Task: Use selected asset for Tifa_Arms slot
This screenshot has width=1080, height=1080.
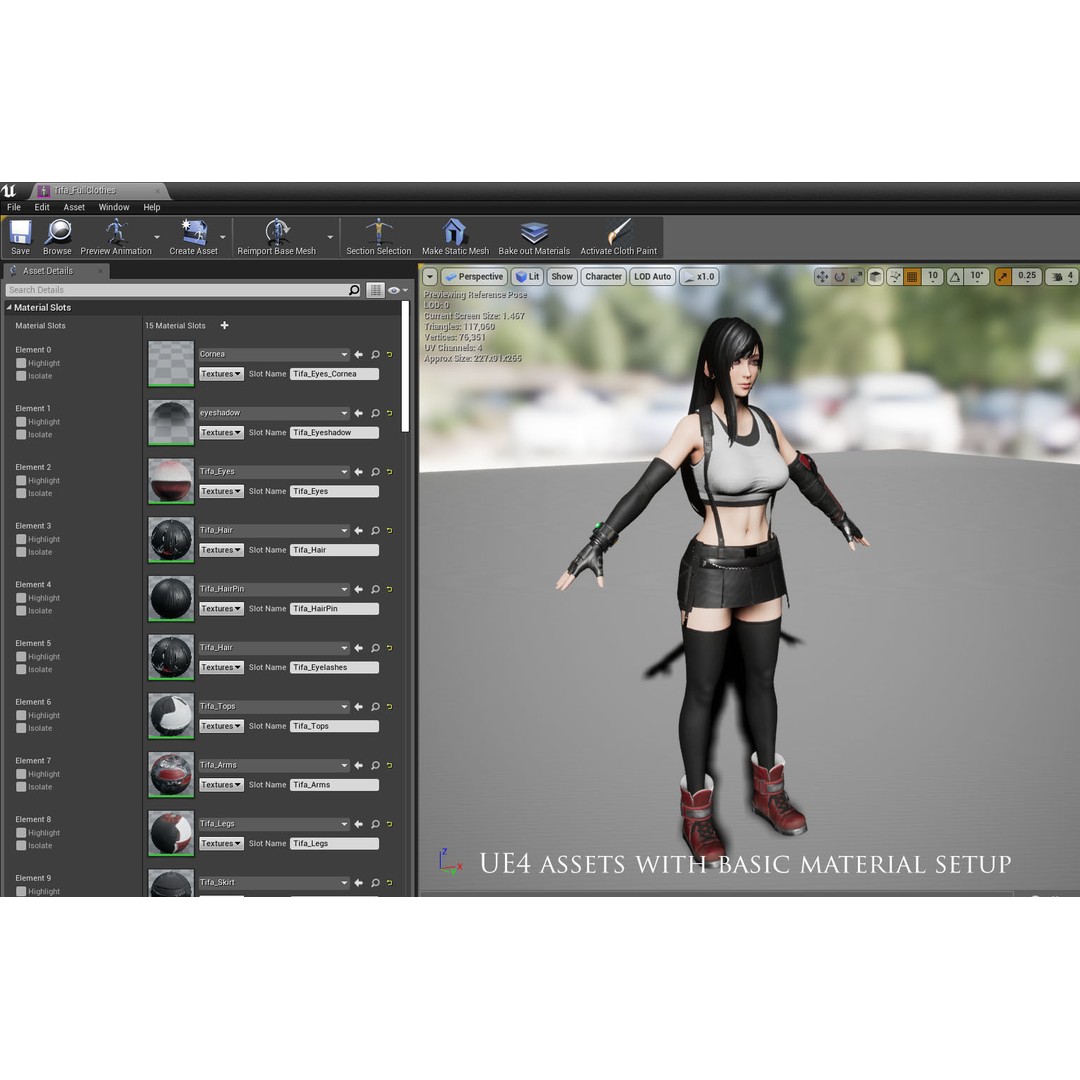Action: pos(359,765)
